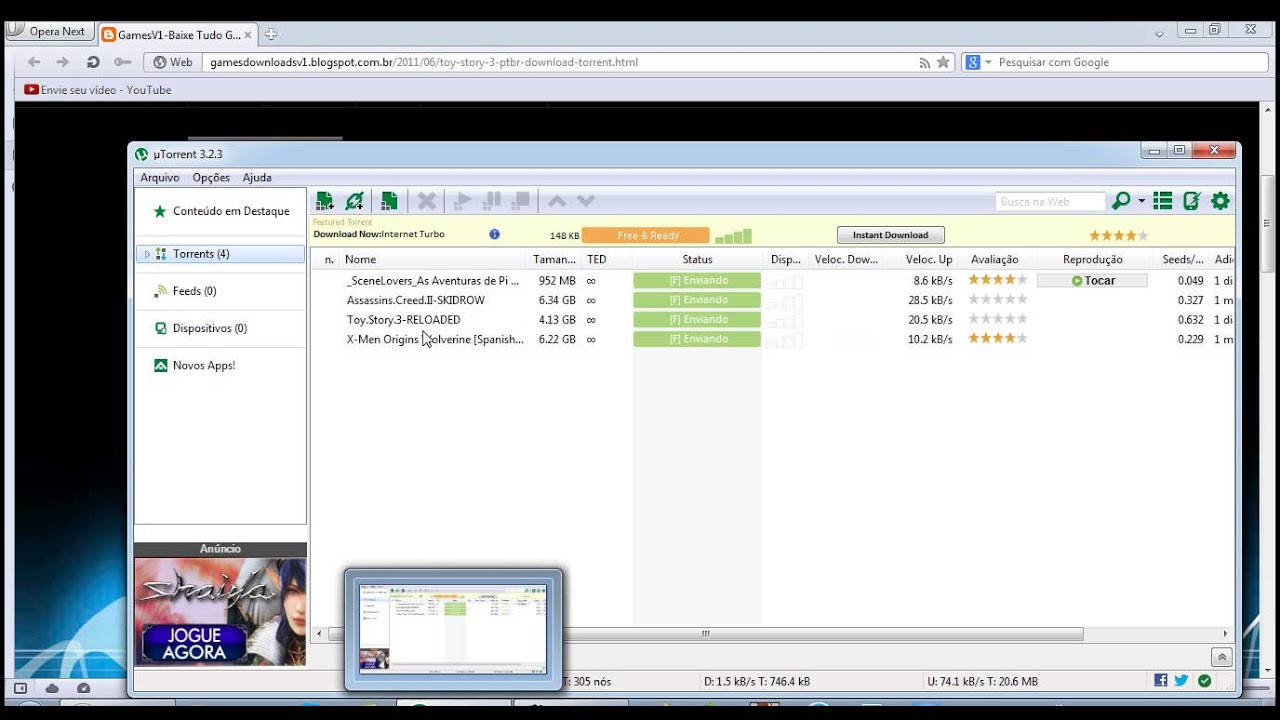The width and height of the screenshot is (1280, 720).
Task: Open the Ajuda menu
Action: pyautogui.click(x=257, y=177)
